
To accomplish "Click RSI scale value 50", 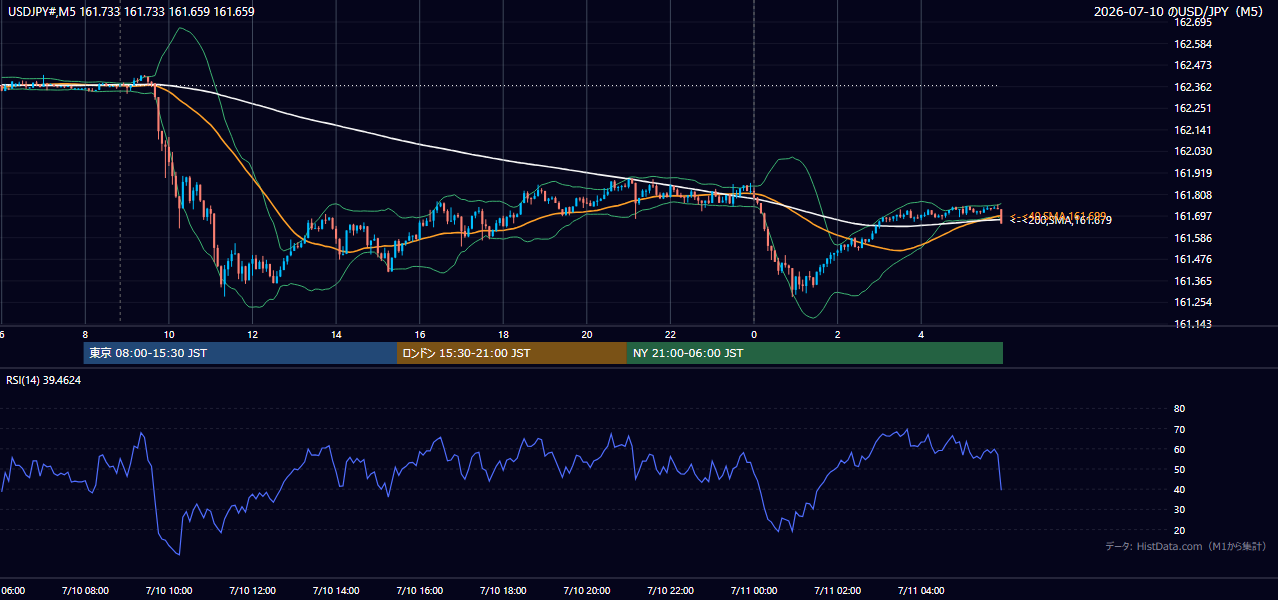I will (x=1179, y=469).
